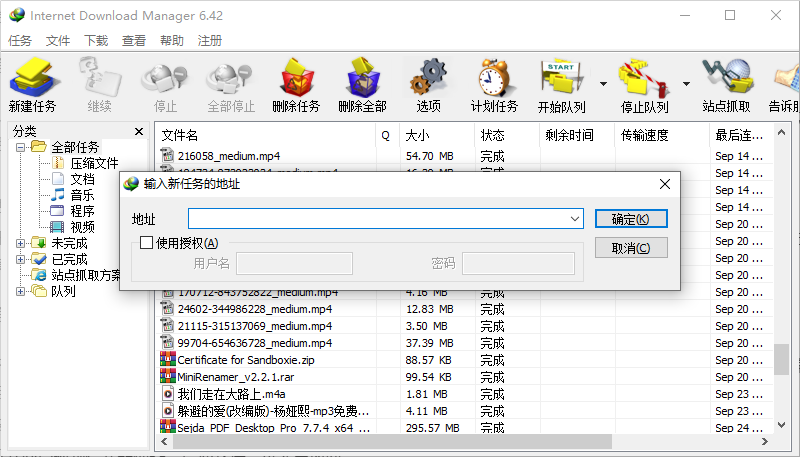This screenshot has width=800, height=457.
Task: Click the list scroll-up arrow
Action: click(x=781, y=133)
